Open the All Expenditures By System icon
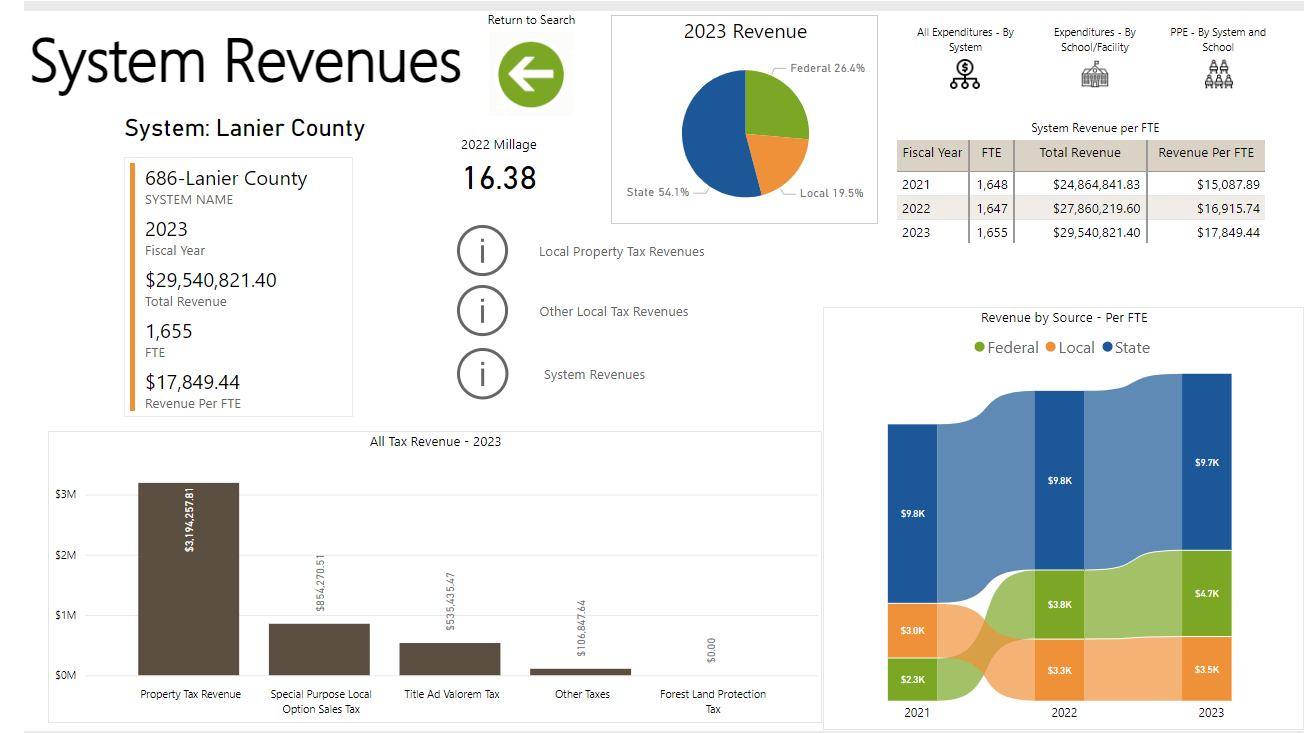This screenshot has height=733, width=1309. pos(965,74)
